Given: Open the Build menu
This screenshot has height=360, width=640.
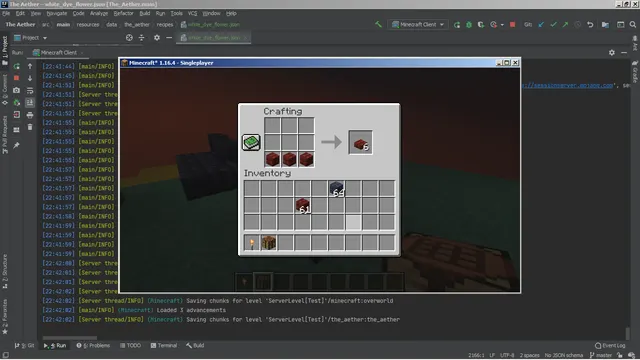Looking at the screenshot, I should click(145, 13).
